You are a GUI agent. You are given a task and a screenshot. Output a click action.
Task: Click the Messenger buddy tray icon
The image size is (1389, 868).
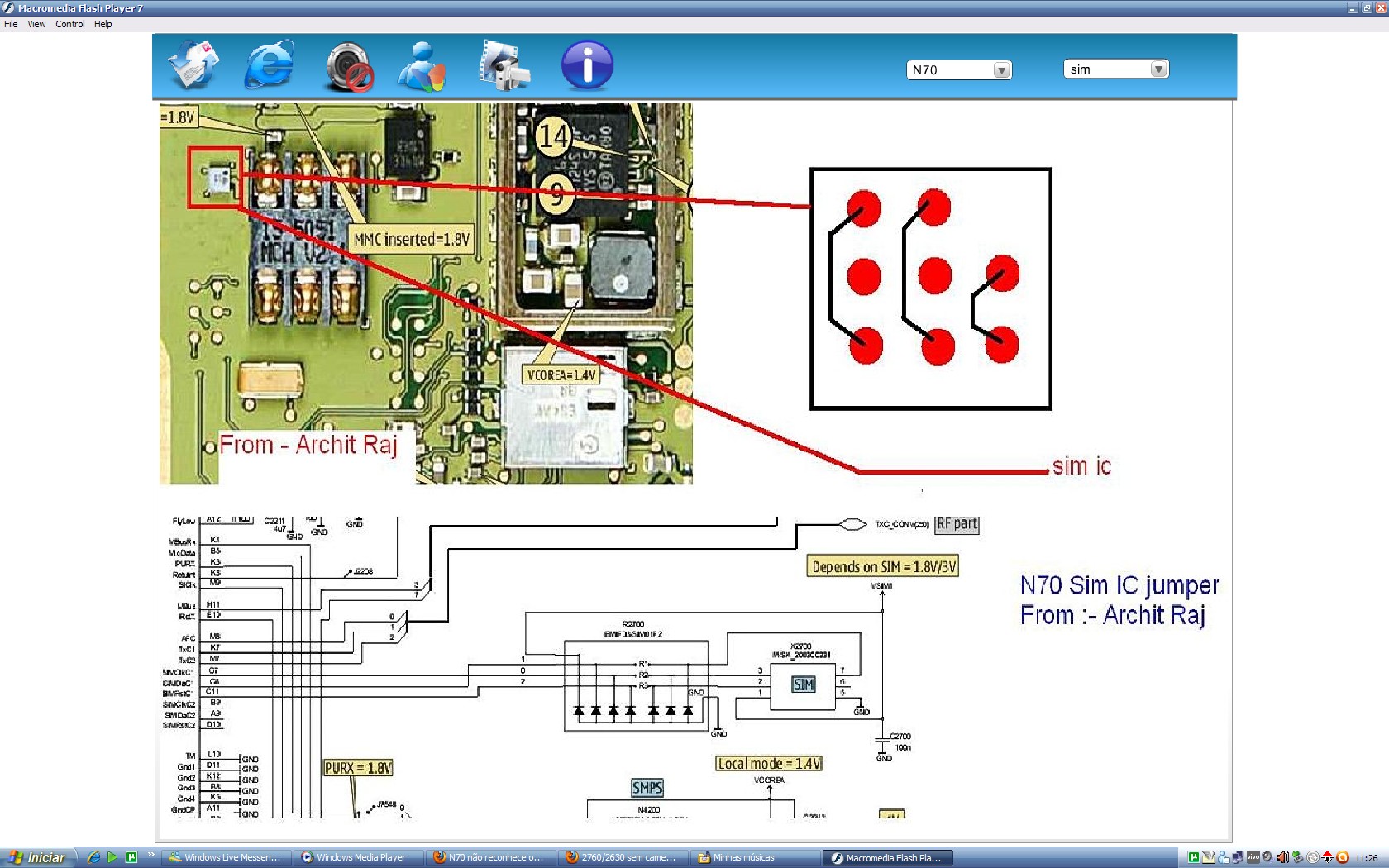1224,857
